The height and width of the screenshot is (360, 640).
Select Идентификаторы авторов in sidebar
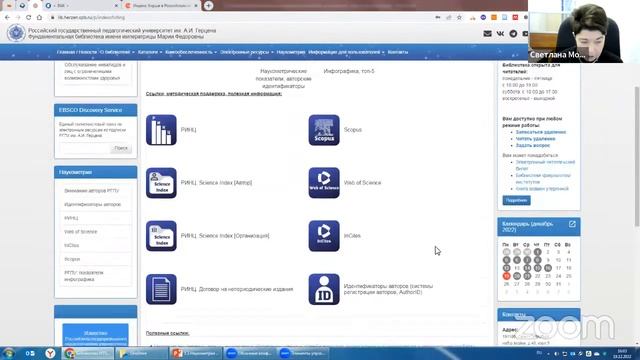pos(93,204)
